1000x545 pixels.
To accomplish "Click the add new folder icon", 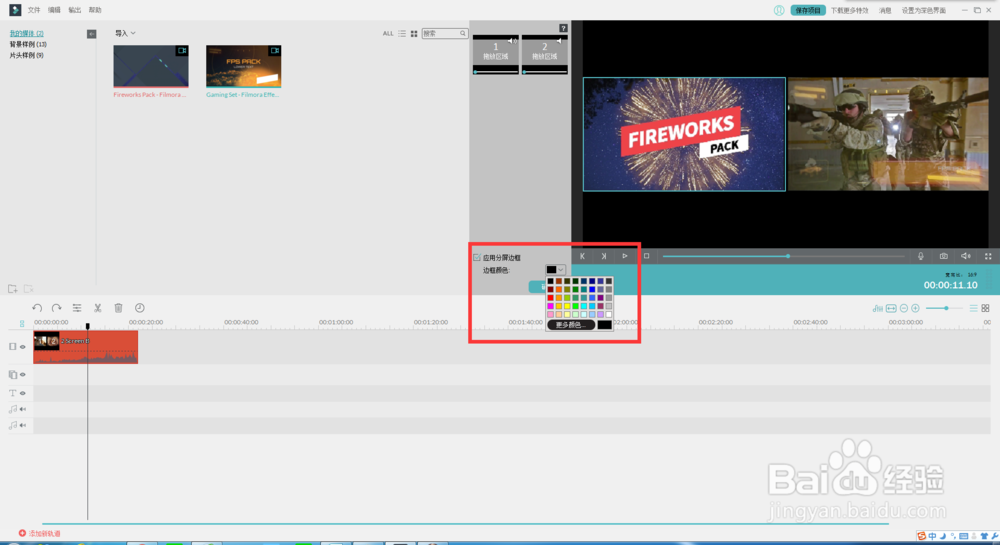I will click(x=12, y=289).
